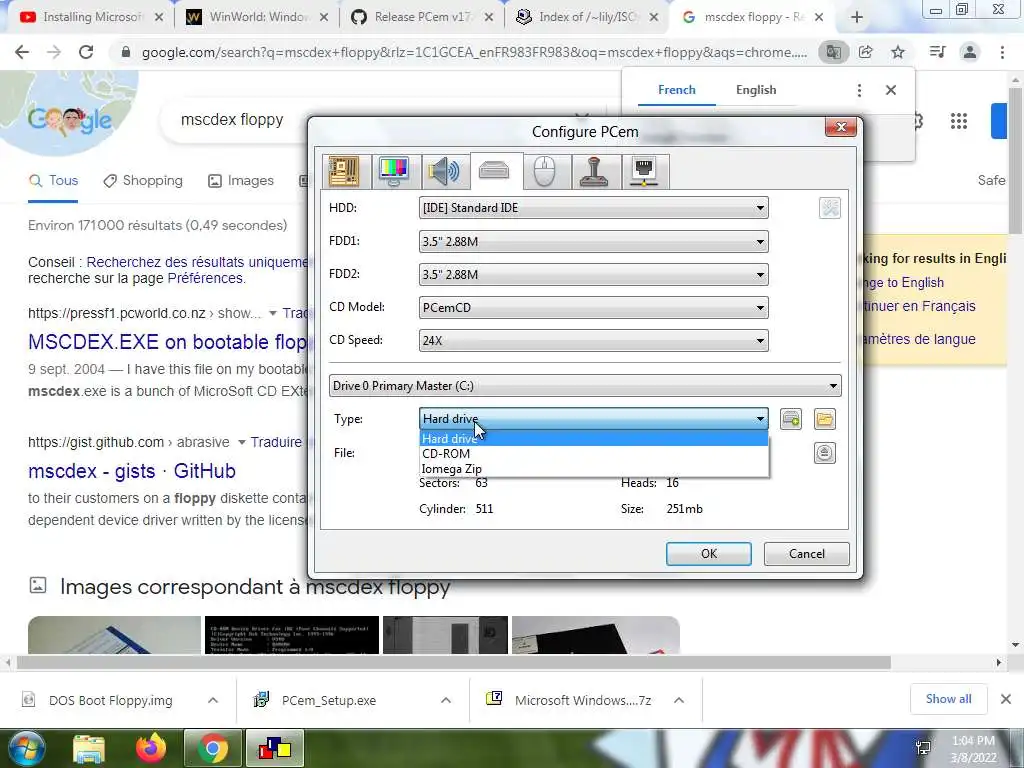Viewport: 1024px width, 768px height.
Task: Expand the HDD Standard IDE dropdown
Action: click(x=593, y=208)
